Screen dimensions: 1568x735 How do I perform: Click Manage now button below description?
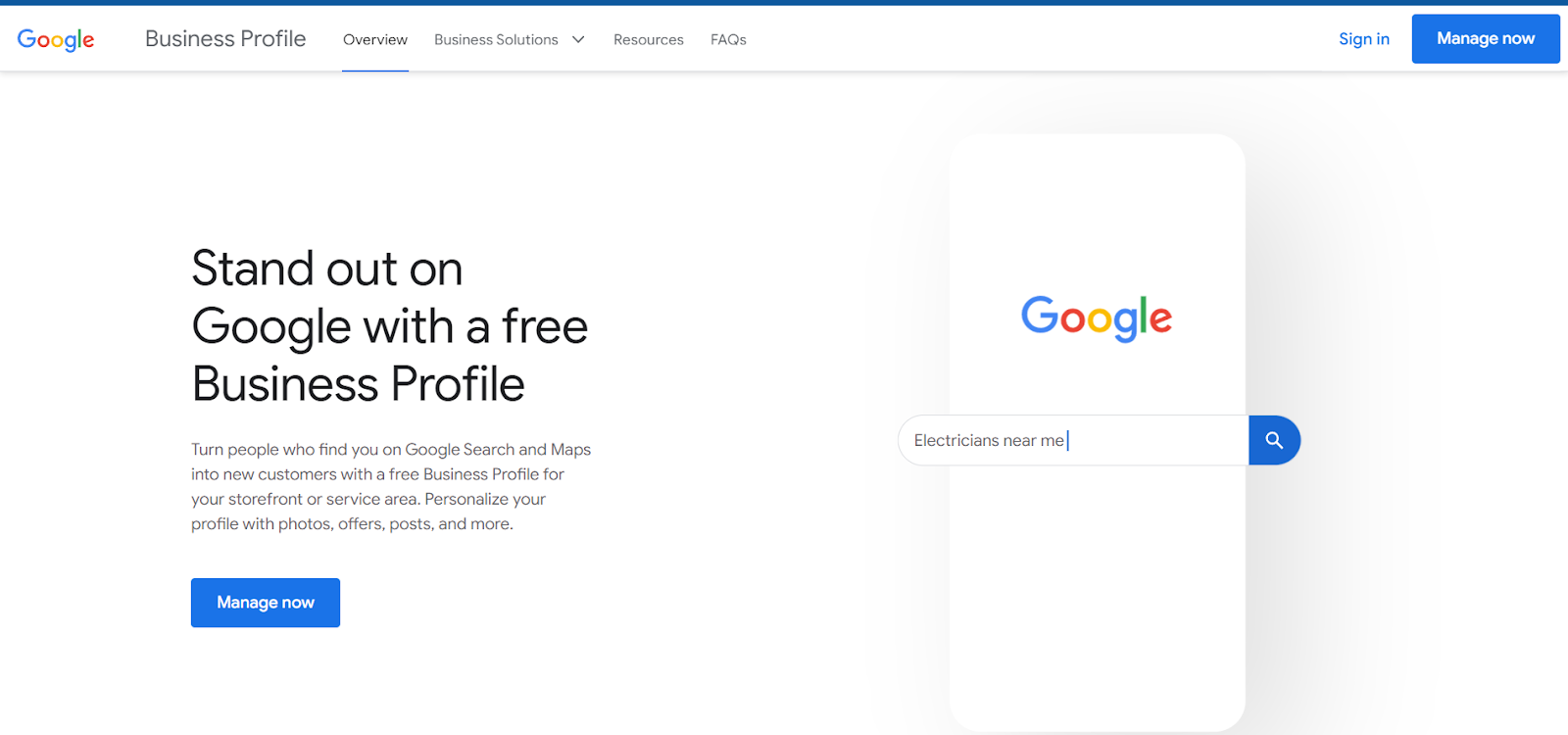(x=266, y=603)
